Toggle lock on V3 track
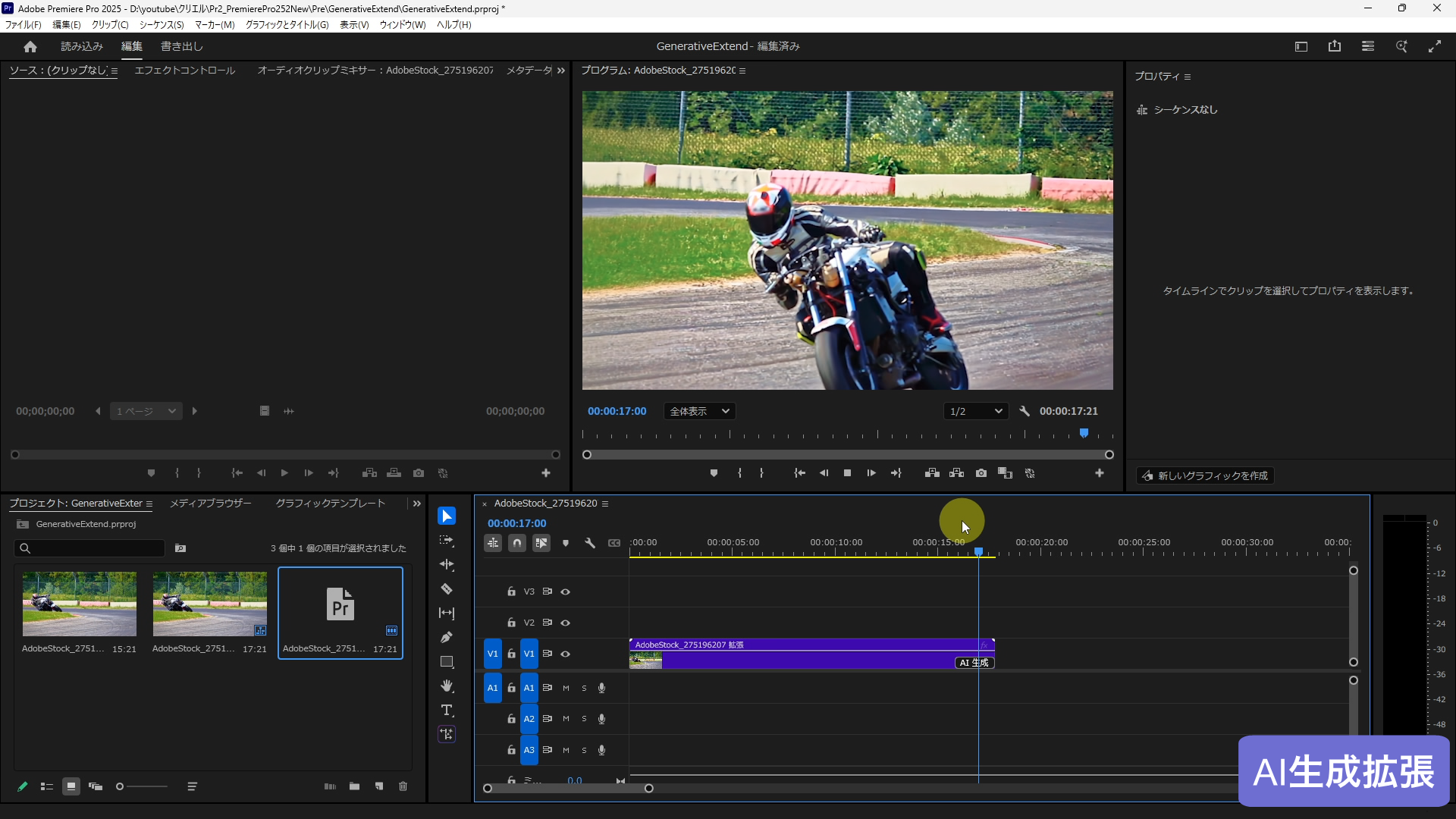The height and width of the screenshot is (819, 1456). 511,591
